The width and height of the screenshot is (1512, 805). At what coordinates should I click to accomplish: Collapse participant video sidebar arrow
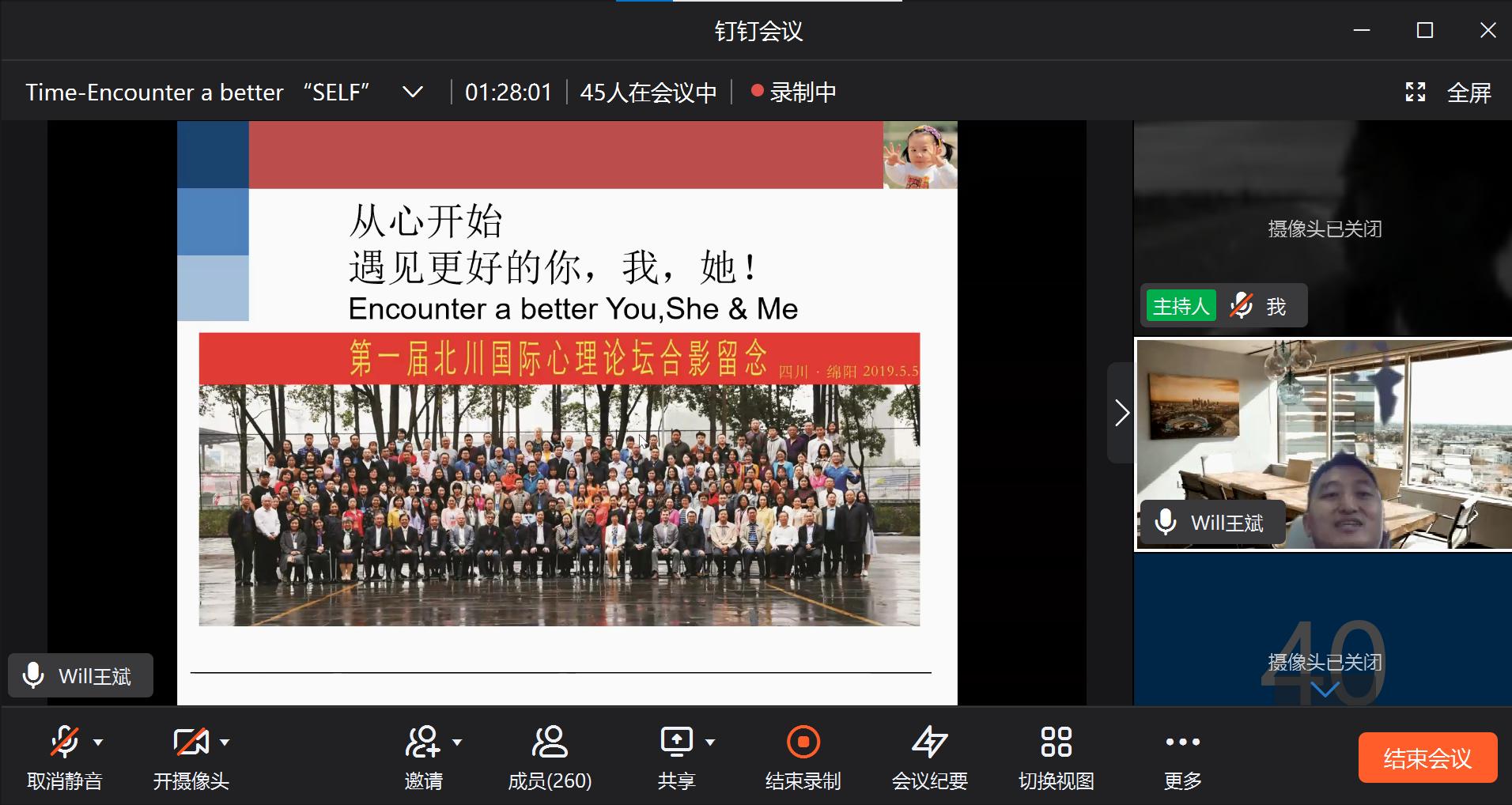click(1121, 413)
